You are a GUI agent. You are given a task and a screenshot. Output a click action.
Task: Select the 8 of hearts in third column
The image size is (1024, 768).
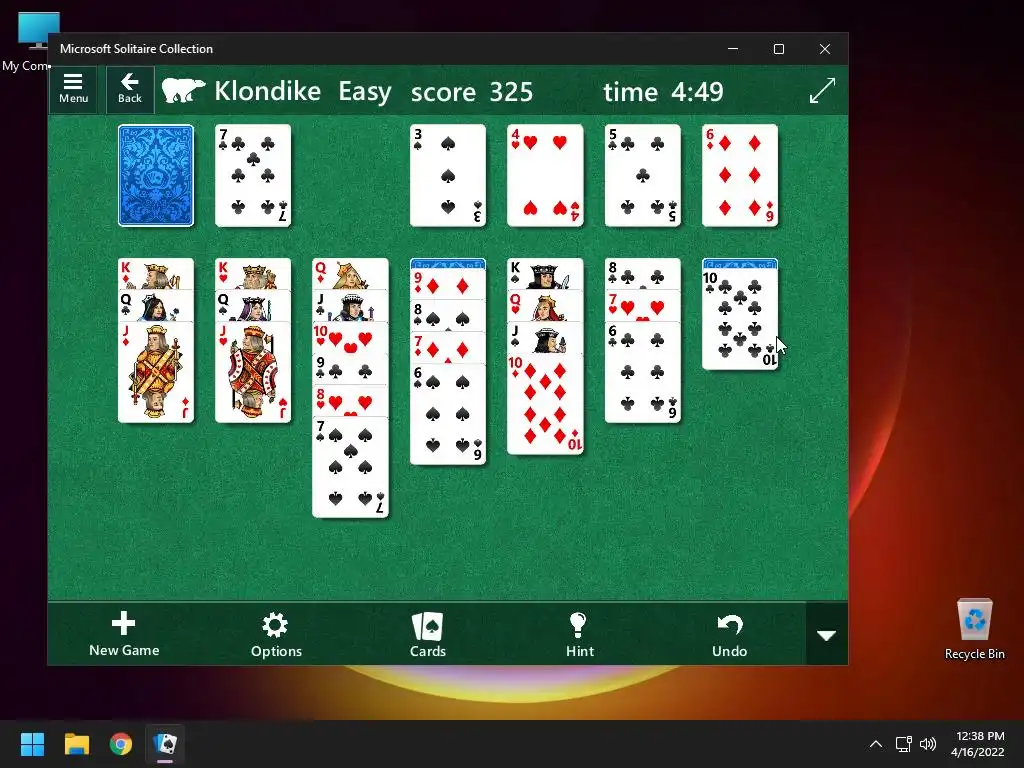351,401
